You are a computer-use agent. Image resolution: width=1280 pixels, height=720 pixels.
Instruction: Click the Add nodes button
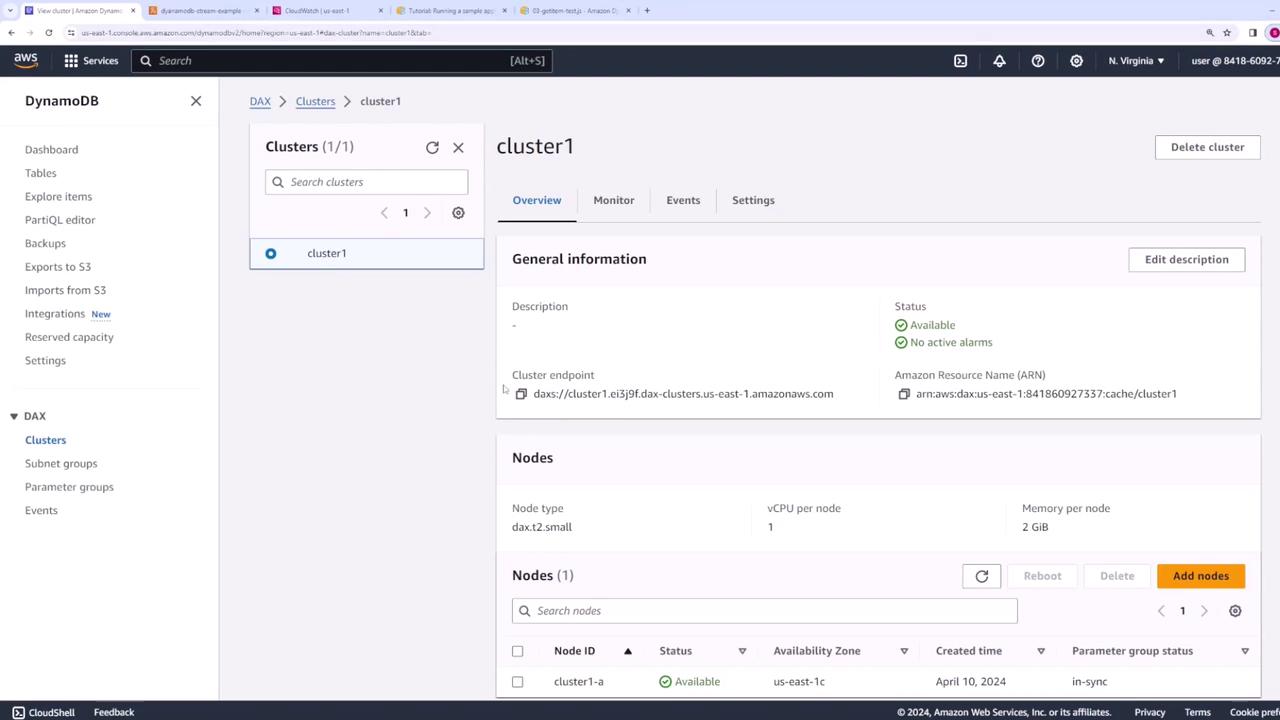pyautogui.click(x=1200, y=576)
